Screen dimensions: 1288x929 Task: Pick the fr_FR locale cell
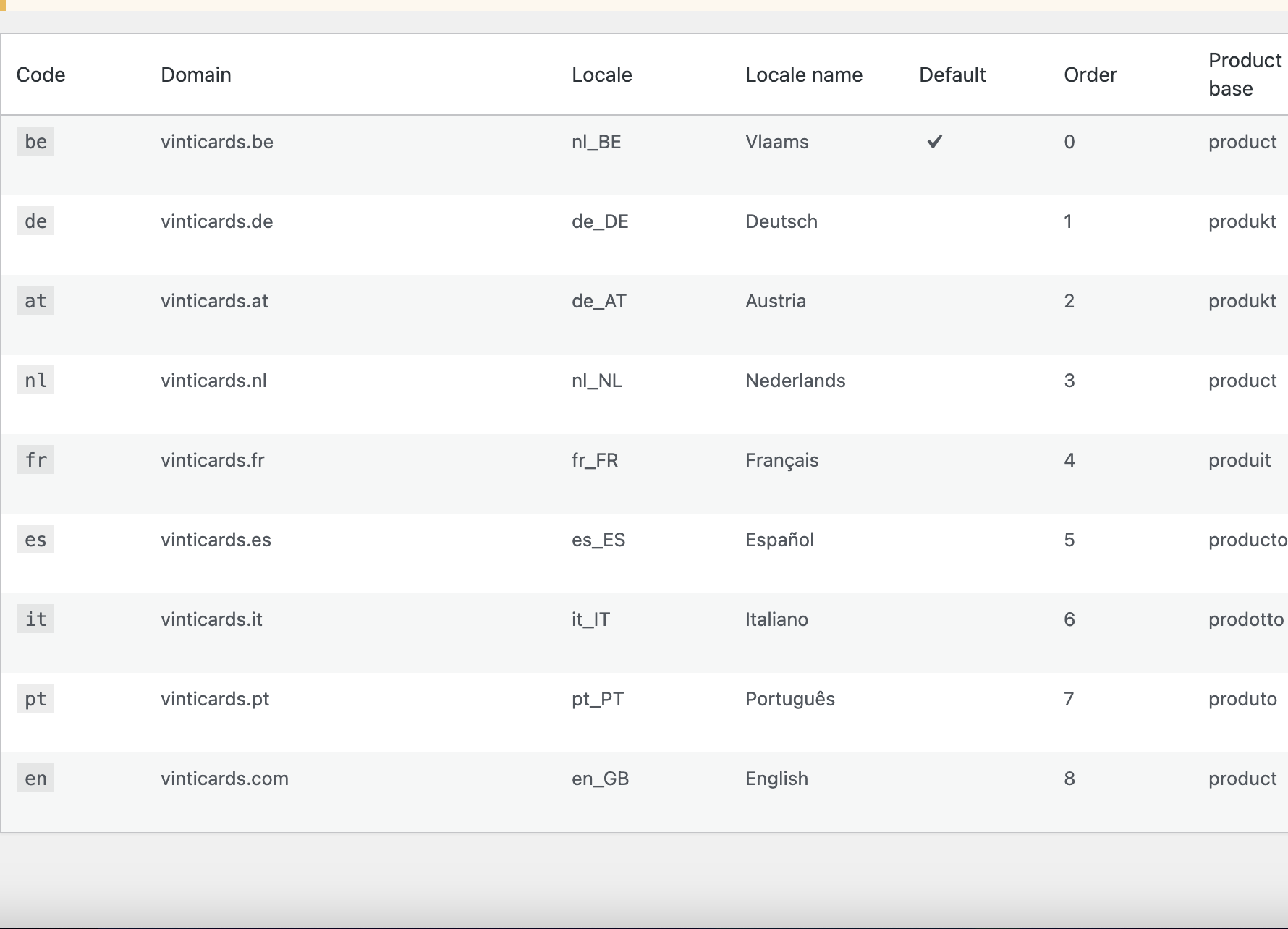(595, 460)
